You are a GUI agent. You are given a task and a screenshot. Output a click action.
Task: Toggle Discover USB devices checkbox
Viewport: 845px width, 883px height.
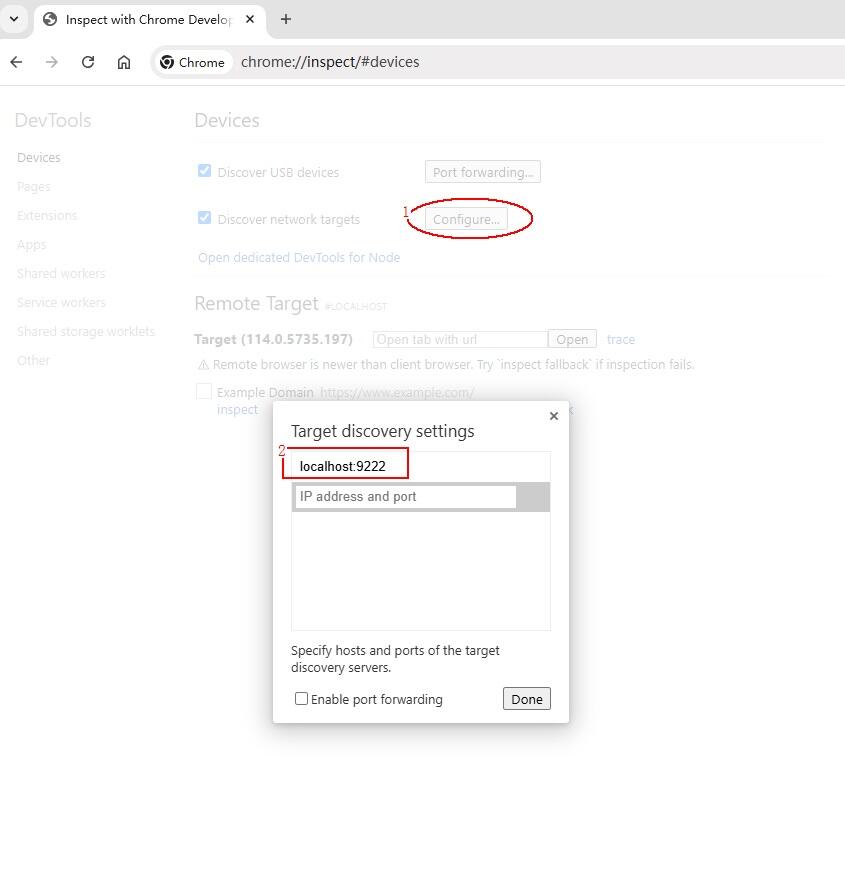pos(205,171)
